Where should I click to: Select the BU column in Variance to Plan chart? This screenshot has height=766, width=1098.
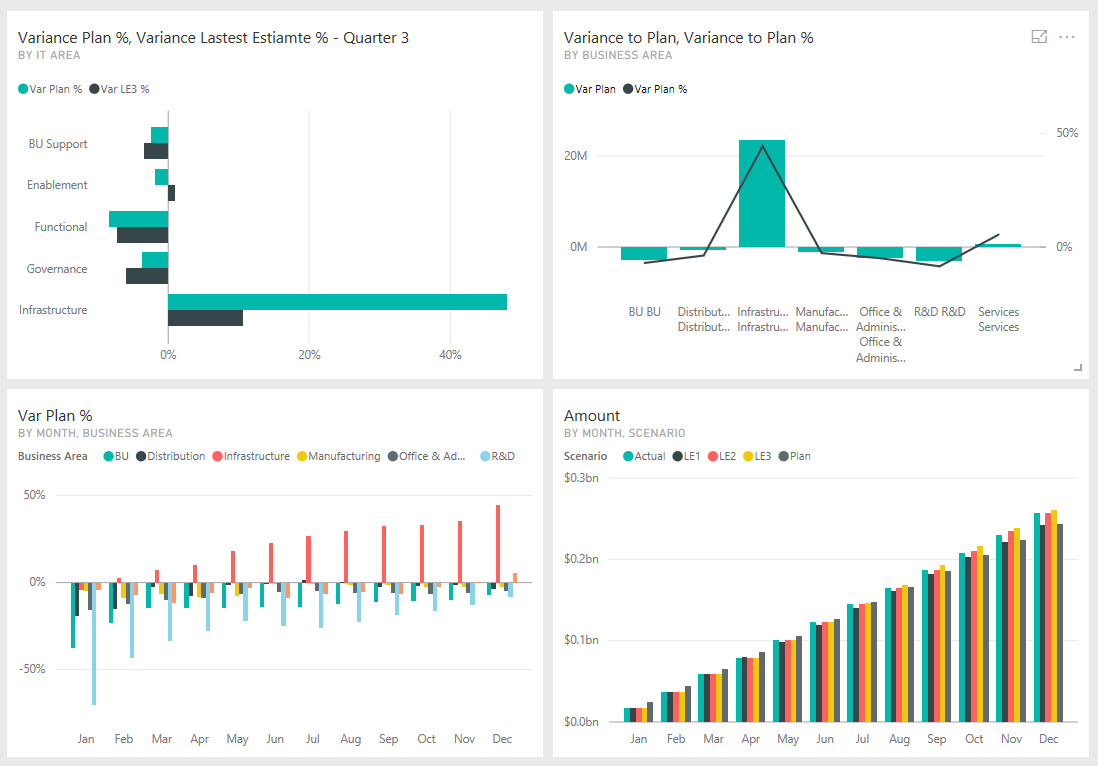tap(644, 253)
